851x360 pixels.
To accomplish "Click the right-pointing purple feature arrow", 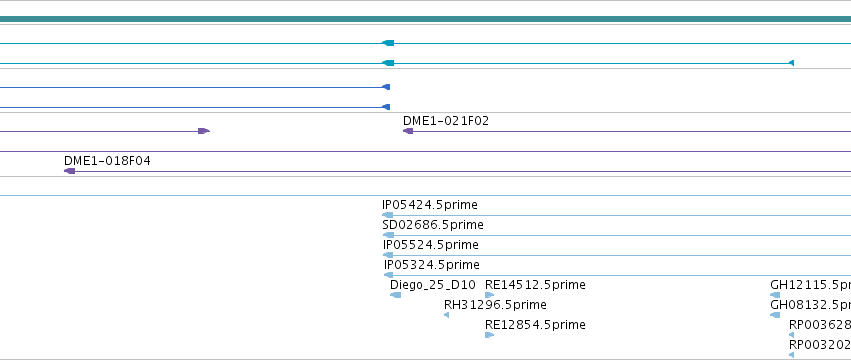I will click(204, 131).
